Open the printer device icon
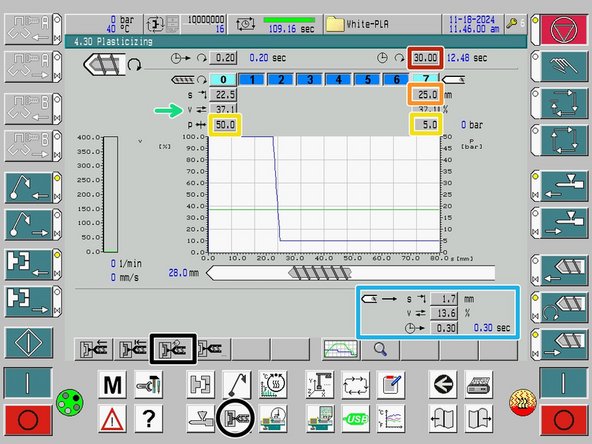Screen dimensions: 592x444 [478, 384]
